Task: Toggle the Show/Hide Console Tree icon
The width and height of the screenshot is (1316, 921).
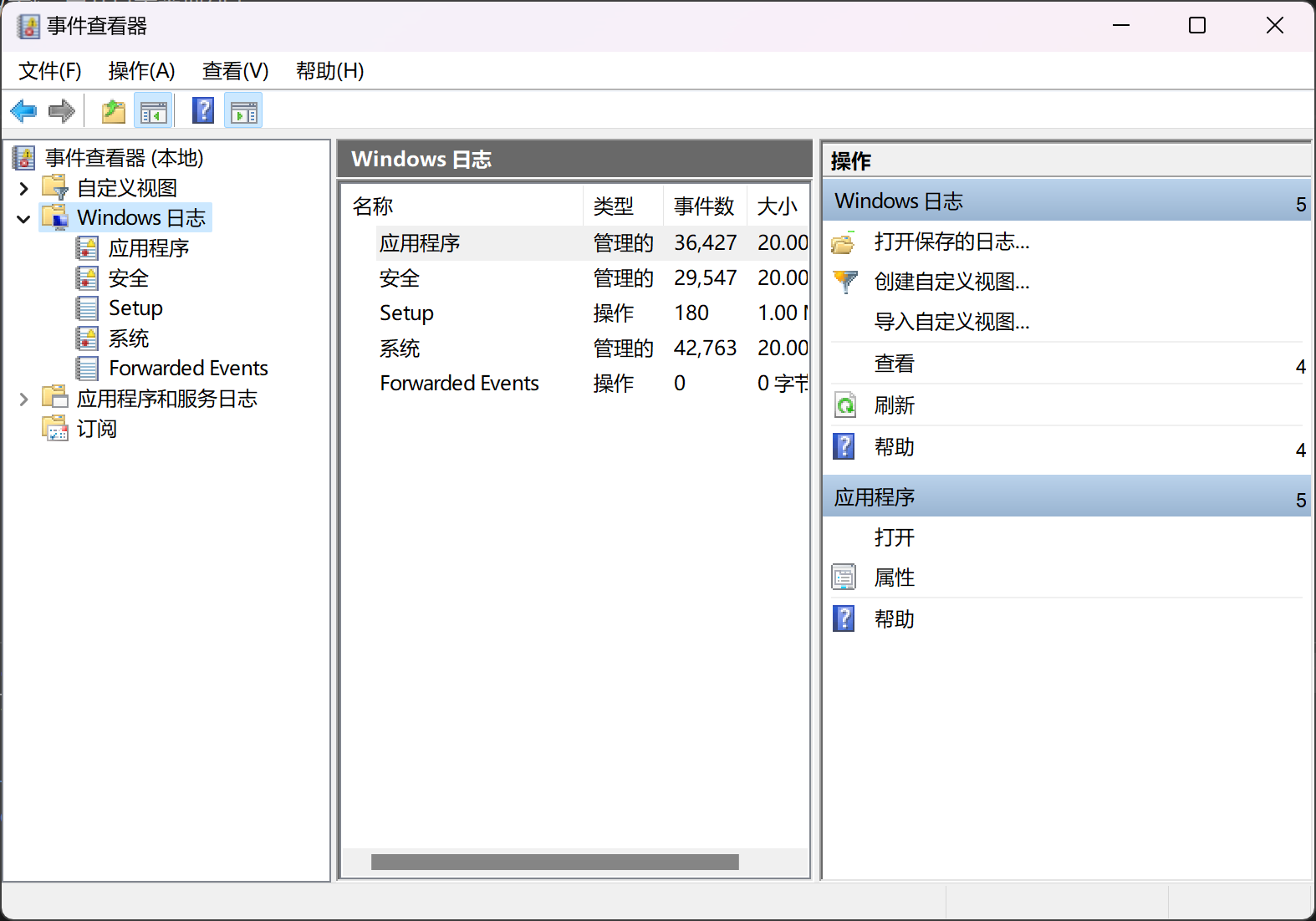Action: click(154, 110)
